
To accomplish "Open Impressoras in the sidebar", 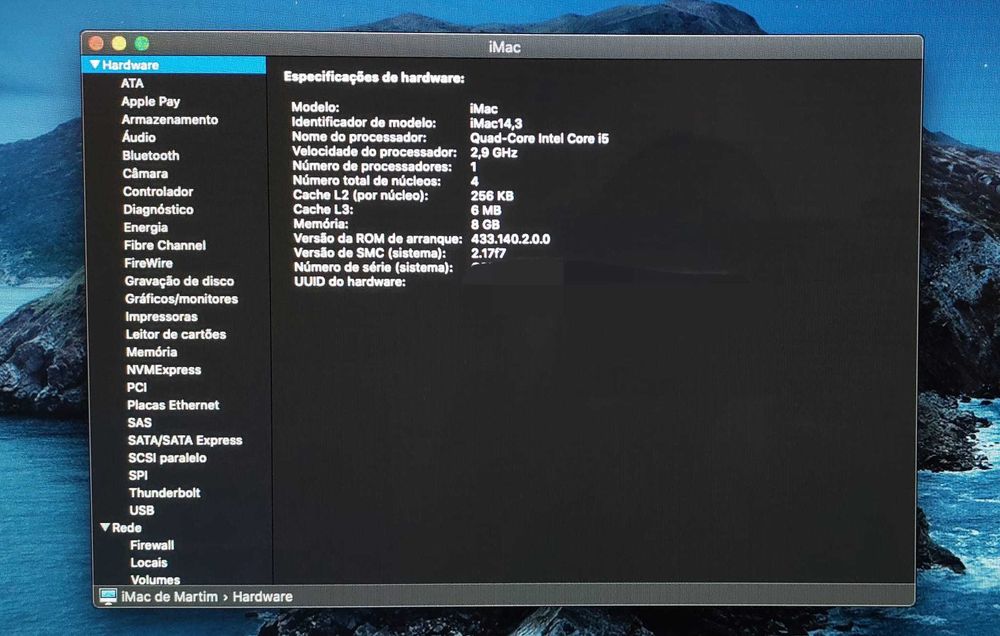I will point(161,316).
